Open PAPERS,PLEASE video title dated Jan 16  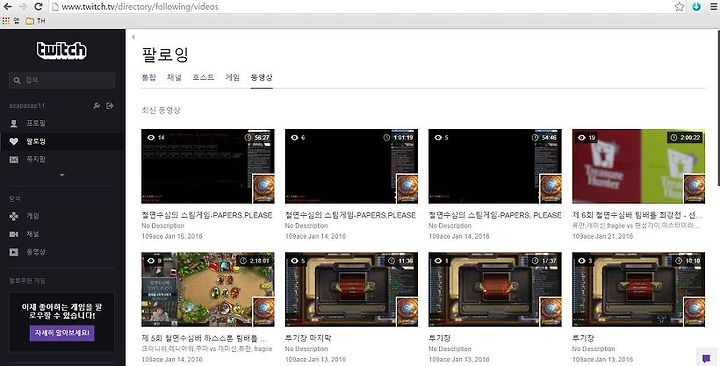[x=207, y=215]
